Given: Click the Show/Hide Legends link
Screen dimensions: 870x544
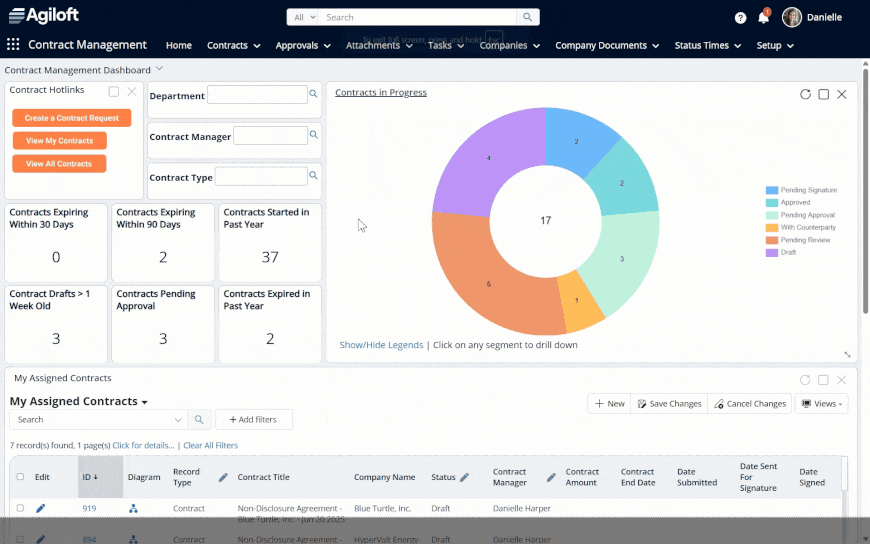Looking at the screenshot, I should click(381, 345).
